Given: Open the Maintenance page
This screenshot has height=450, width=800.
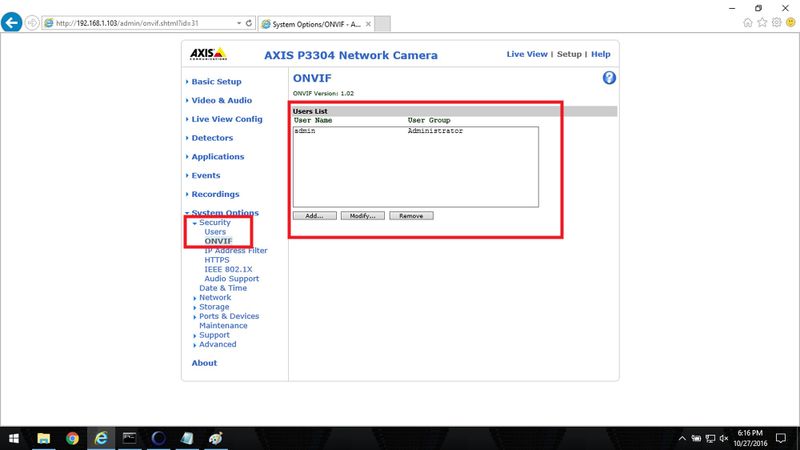Looking at the screenshot, I should (x=223, y=326).
